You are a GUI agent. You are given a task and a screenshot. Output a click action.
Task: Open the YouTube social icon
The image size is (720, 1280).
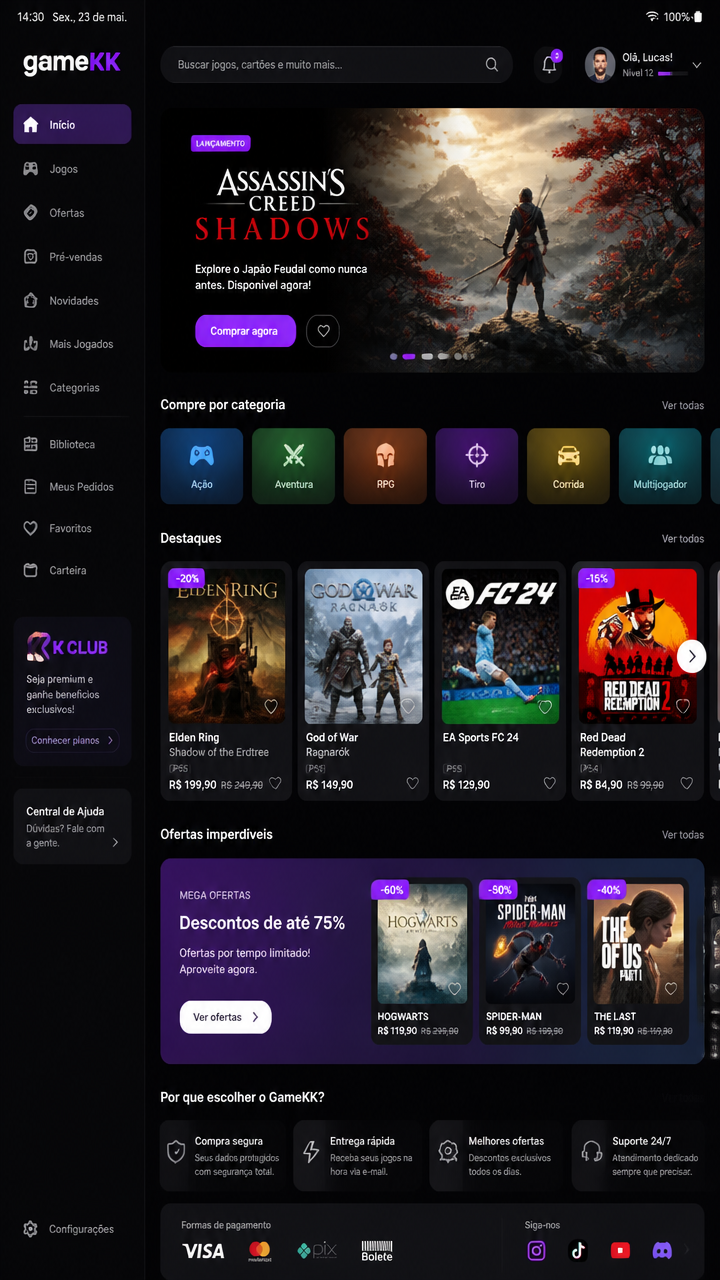620,1251
